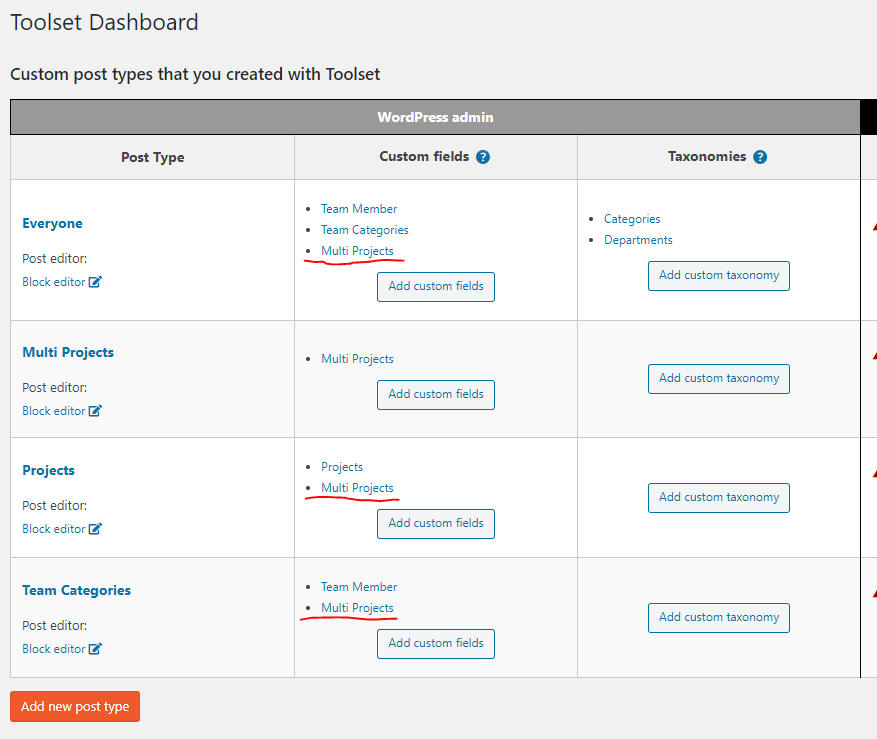The width and height of the screenshot is (877, 739).
Task: Open Multi Projects field group in Team Categories row
Action: click(x=357, y=608)
